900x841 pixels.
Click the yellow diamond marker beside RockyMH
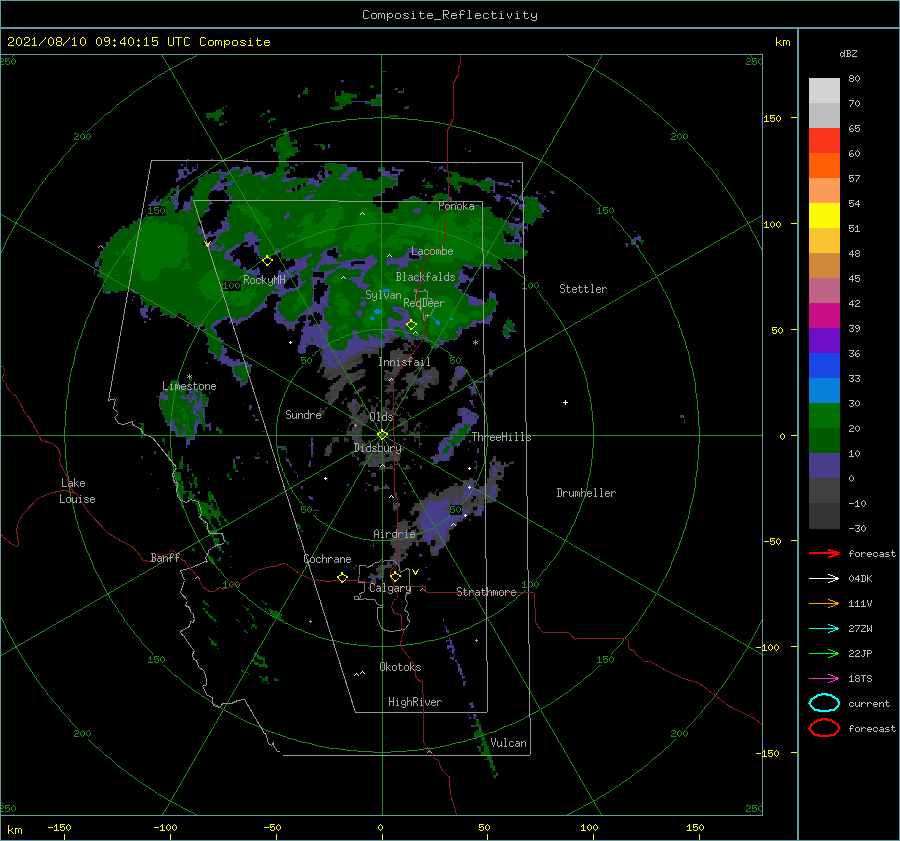(x=267, y=261)
